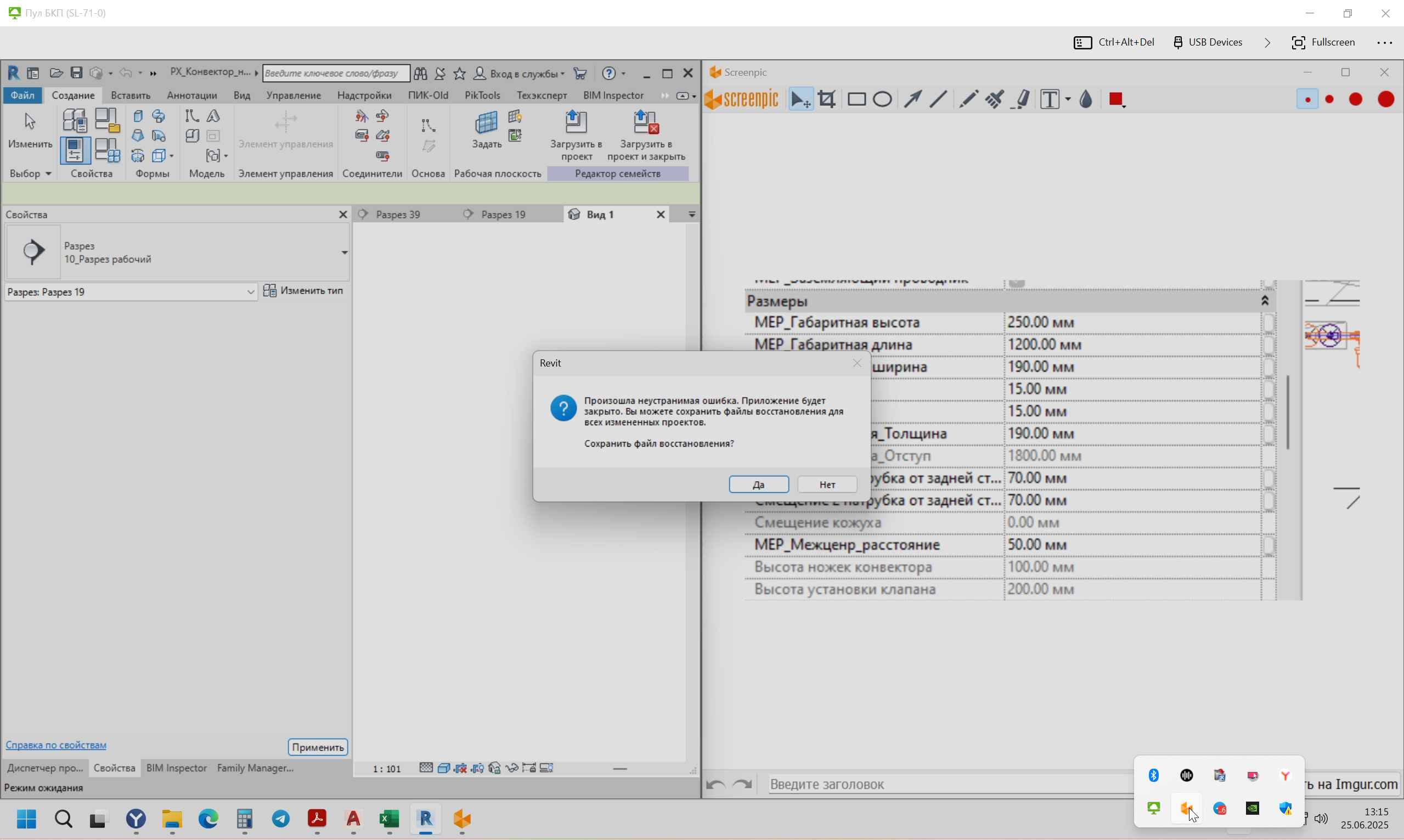1404x840 pixels.
Task: Pick the Rectangle shape tool in Screenpic
Action: click(856, 100)
